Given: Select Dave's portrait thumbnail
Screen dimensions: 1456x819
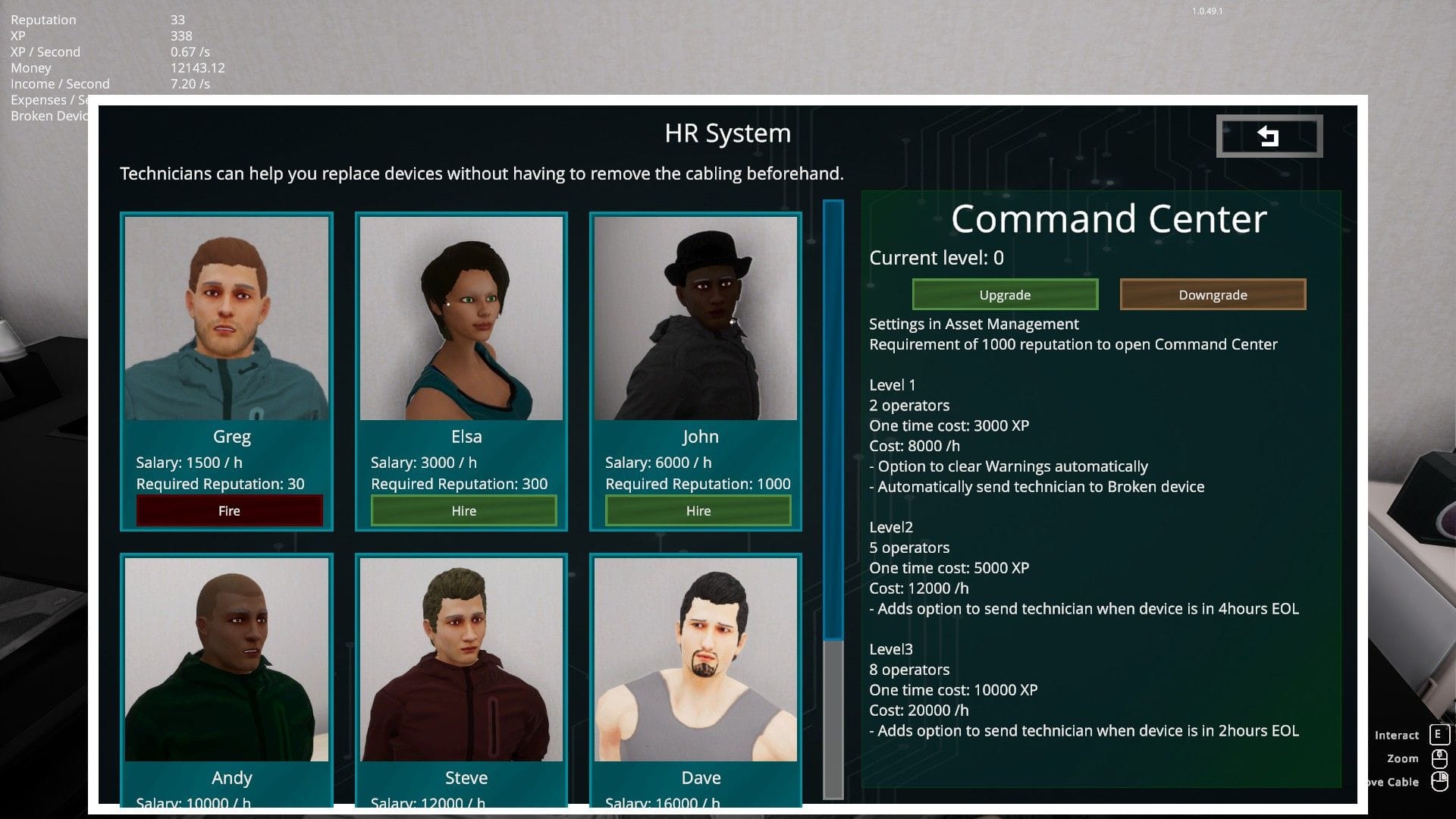Looking at the screenshot, I should (695, 659).
